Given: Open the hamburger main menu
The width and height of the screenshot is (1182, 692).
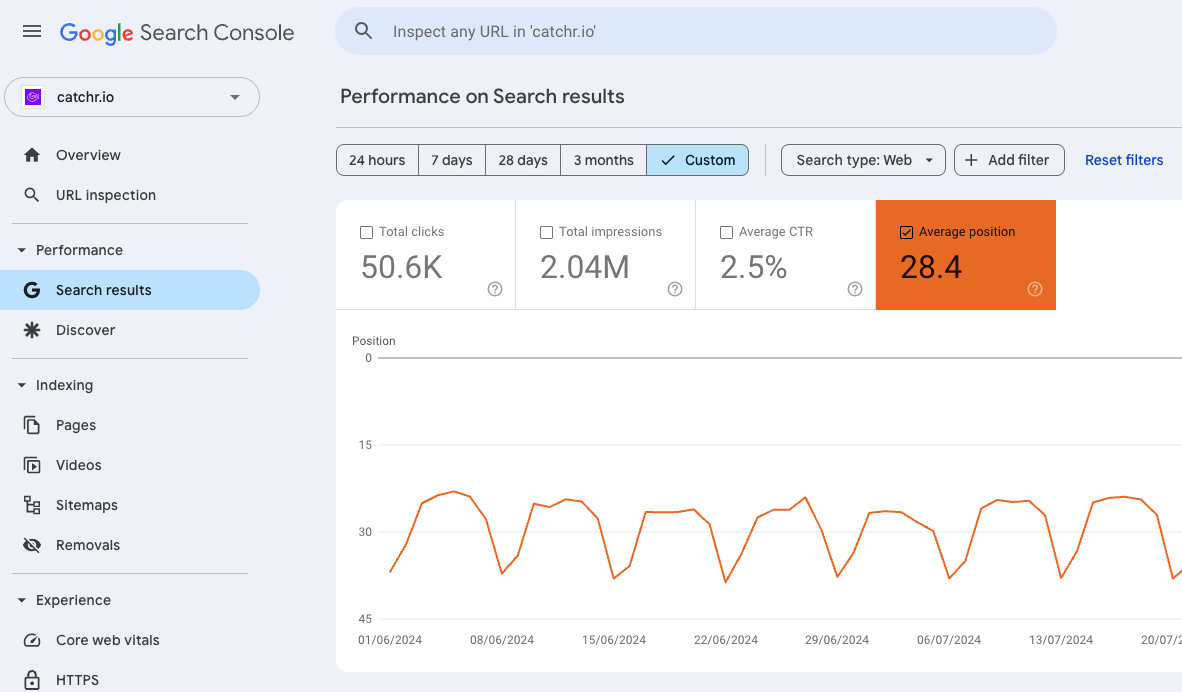Looking at the screenshot, I should [32, 32].
